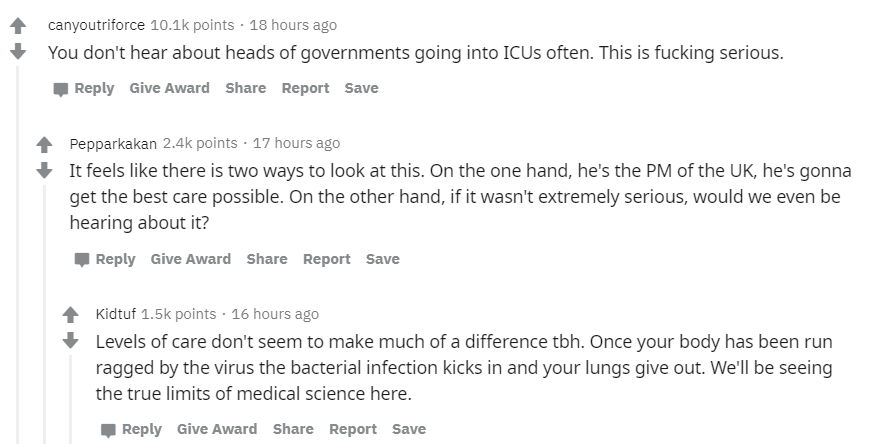This screenshot has height=444, width=885.
Task: Collapse Kidtuf's thread via its vertical line
Action: tap(71, 399)
